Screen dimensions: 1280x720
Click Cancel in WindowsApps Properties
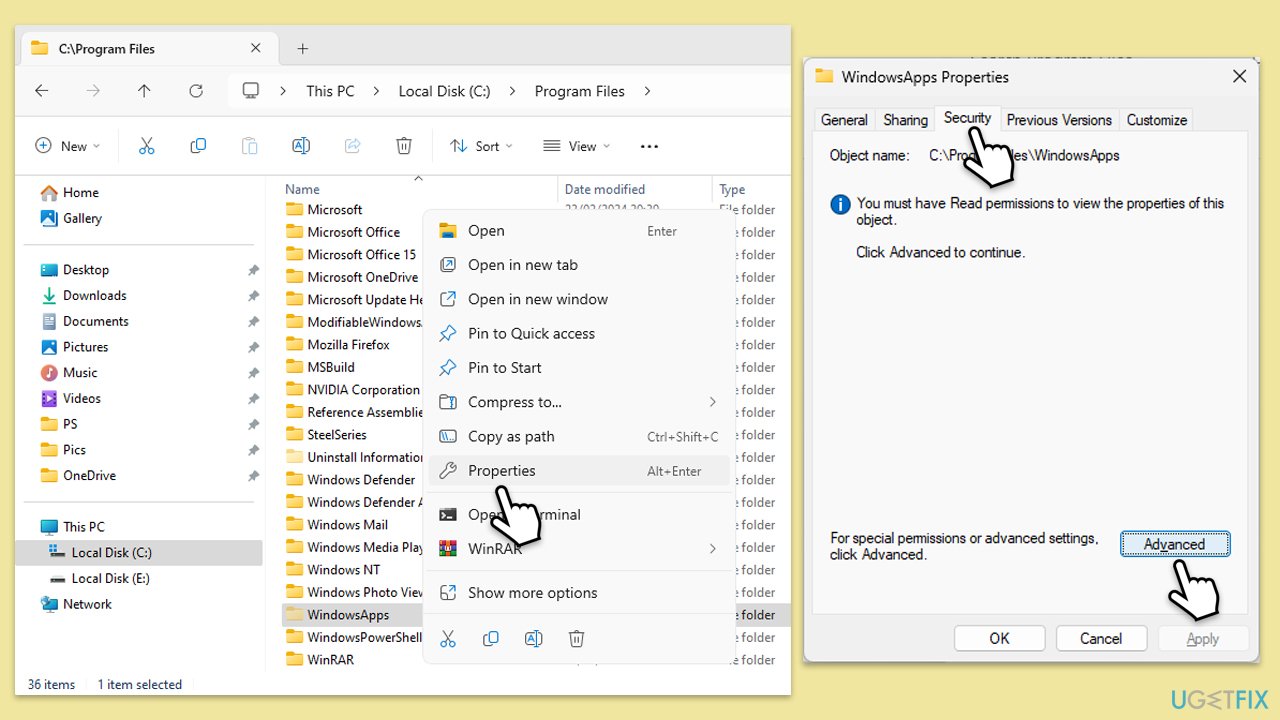(x=1100, y=638)
